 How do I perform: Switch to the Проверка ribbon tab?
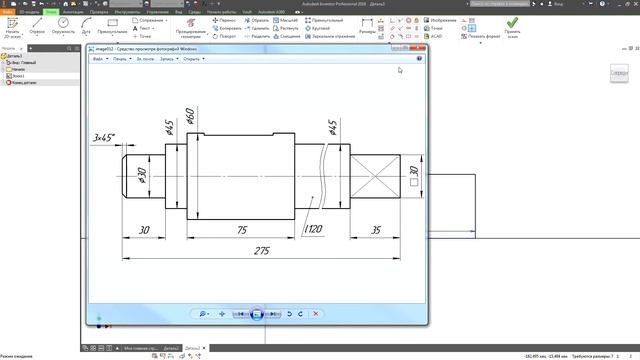point(99,12)
